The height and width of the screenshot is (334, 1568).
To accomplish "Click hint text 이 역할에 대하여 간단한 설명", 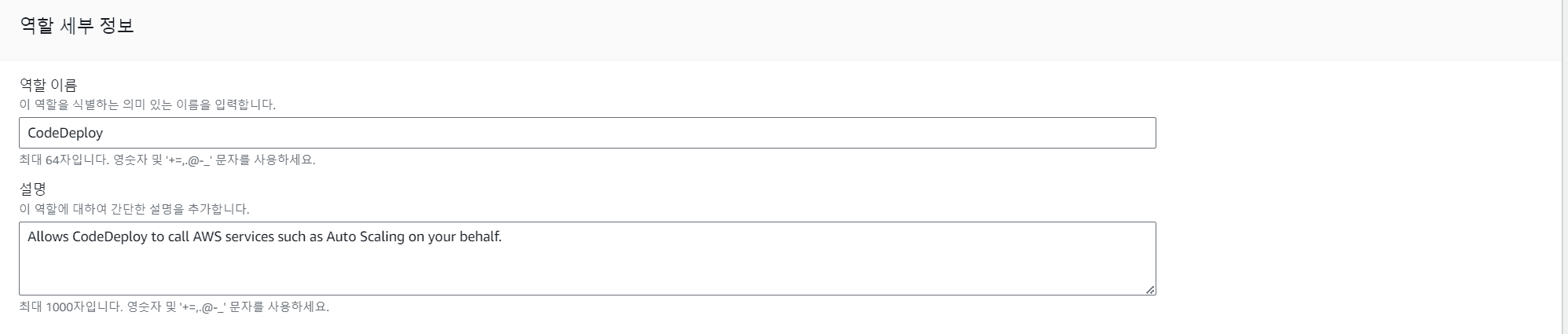I will tap(134, 209).
